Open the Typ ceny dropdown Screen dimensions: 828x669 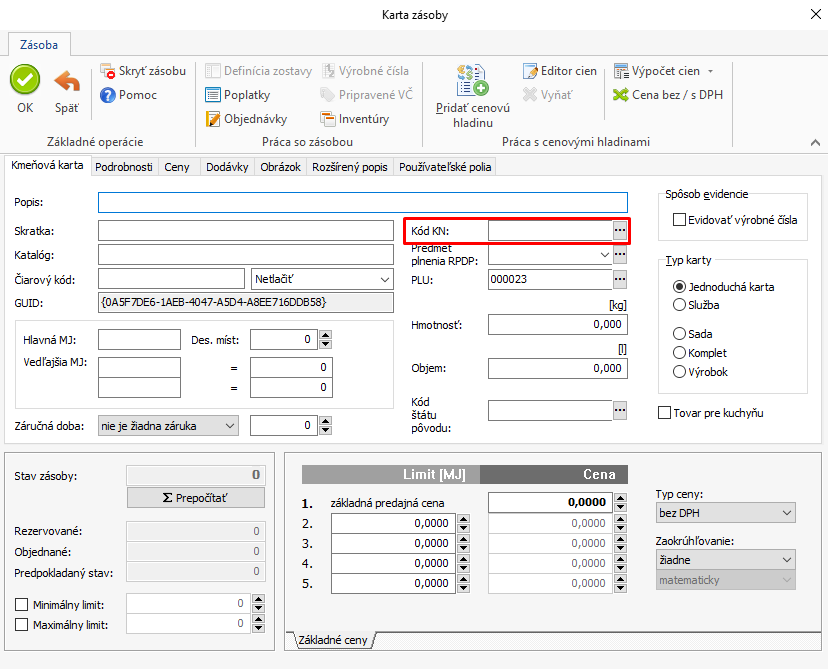725,513
